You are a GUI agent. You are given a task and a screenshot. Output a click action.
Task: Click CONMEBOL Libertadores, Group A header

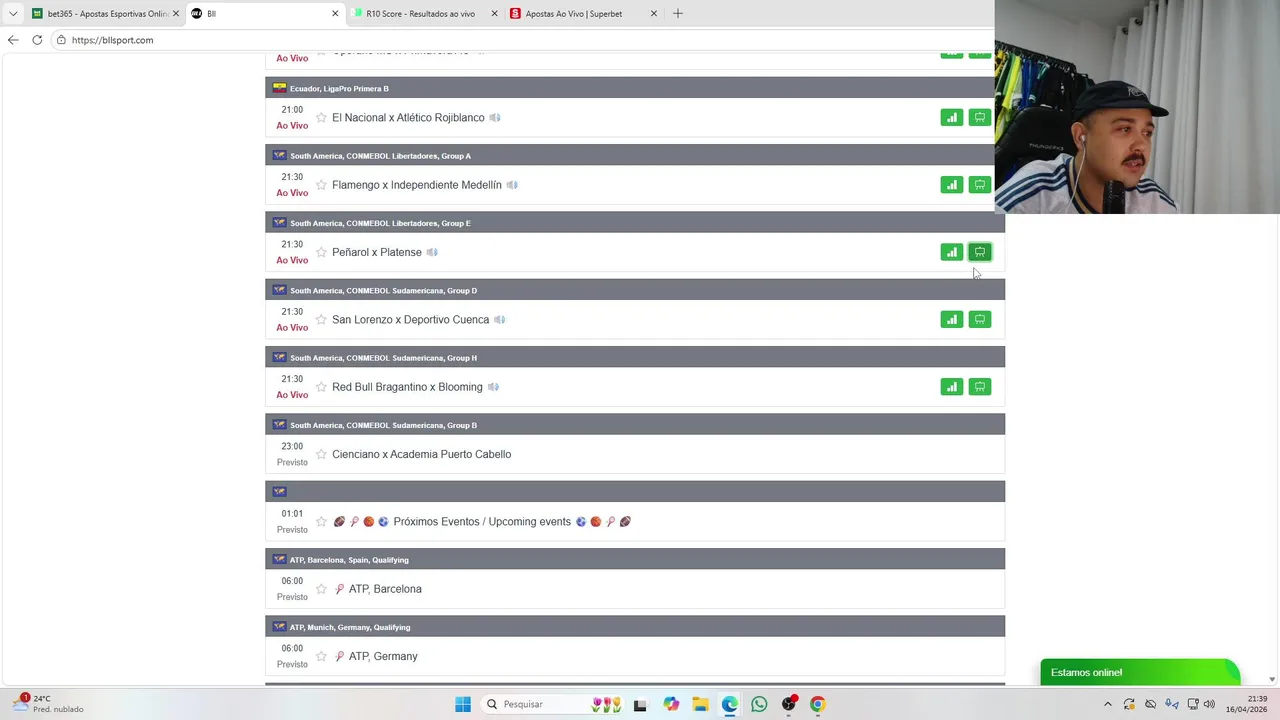point(635,155)
